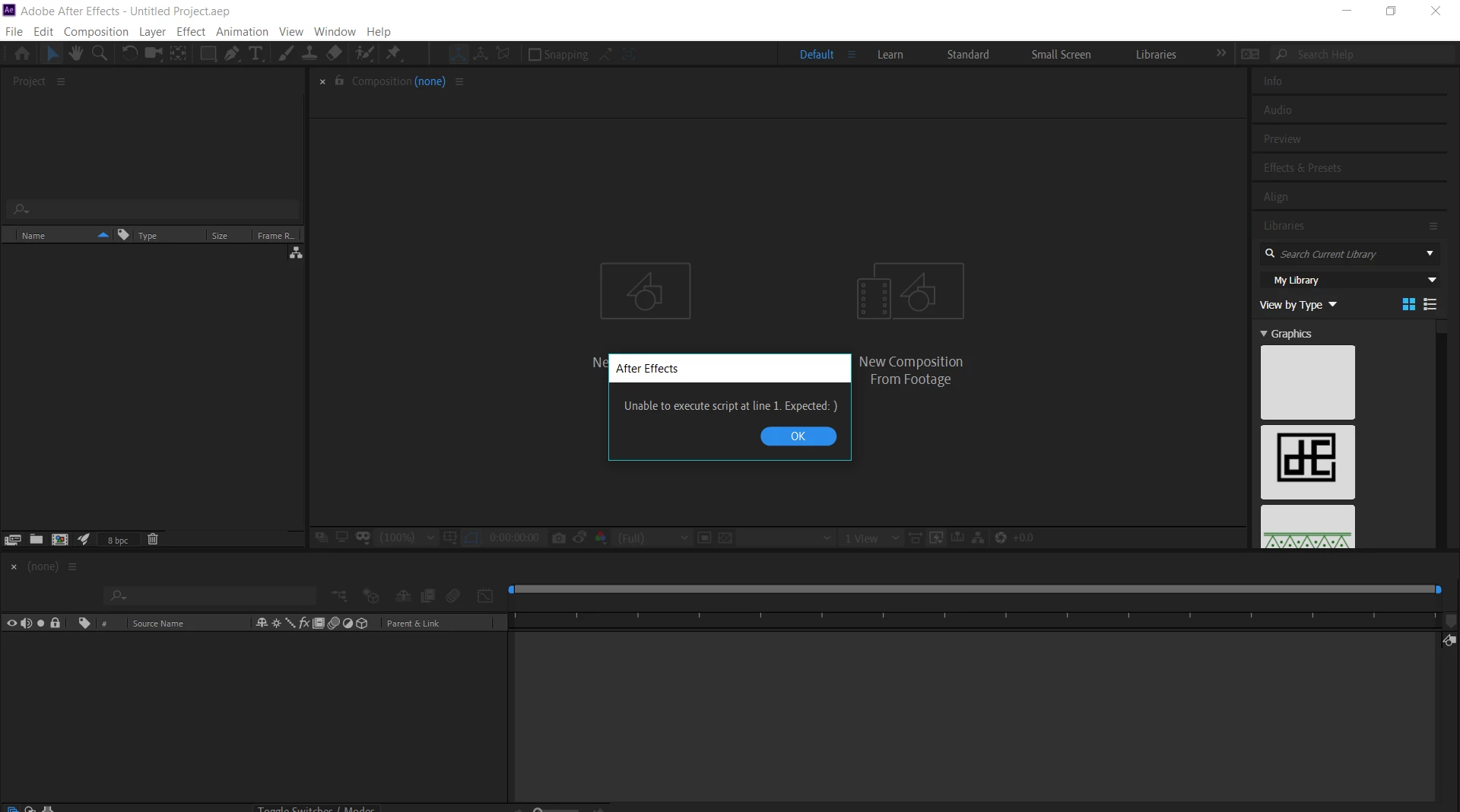The image size is (1460, 812).
Task: Take a snapshot with camera icon
Action: (559, 538)
